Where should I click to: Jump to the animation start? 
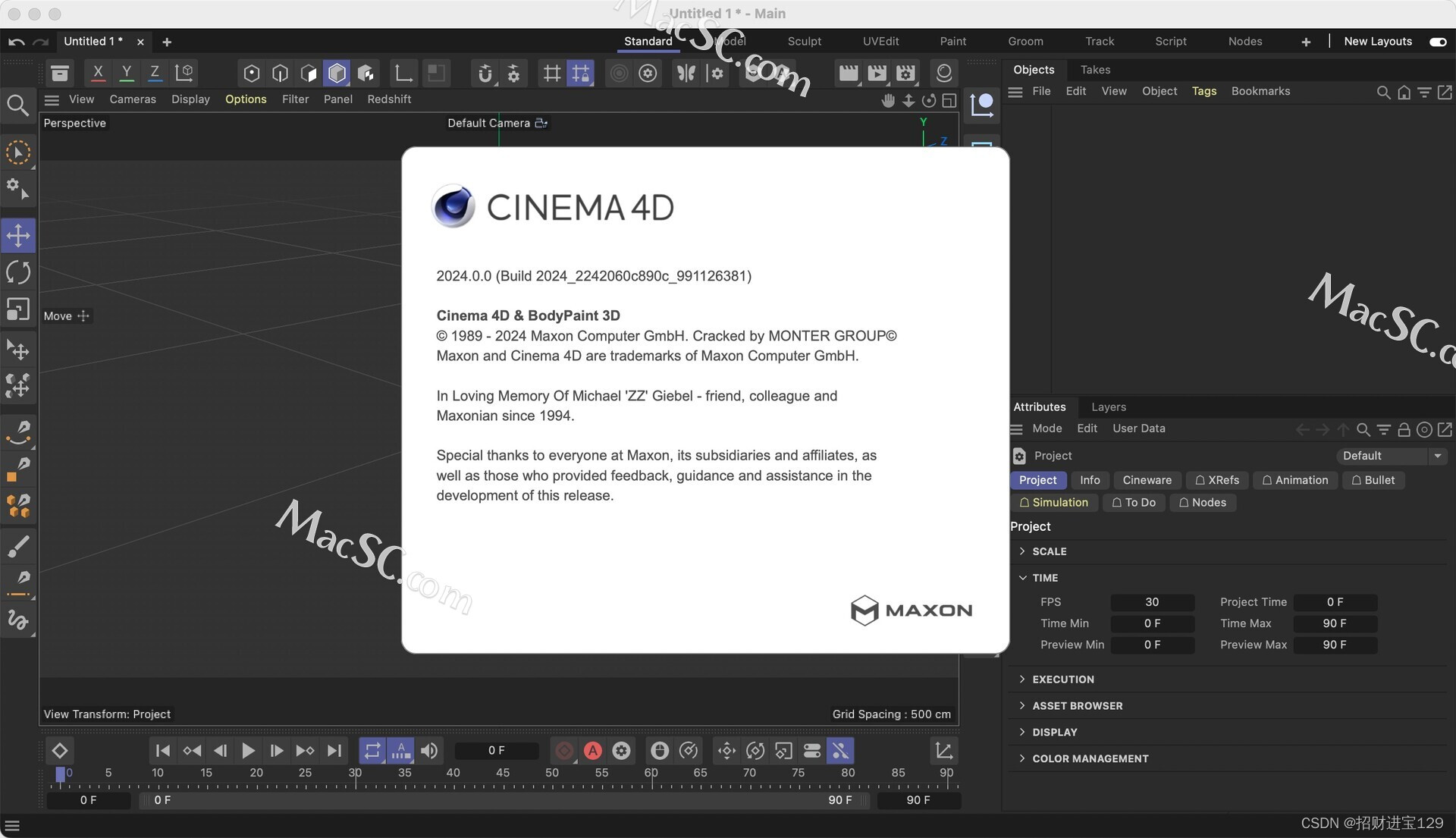click(x=162, y=751)
